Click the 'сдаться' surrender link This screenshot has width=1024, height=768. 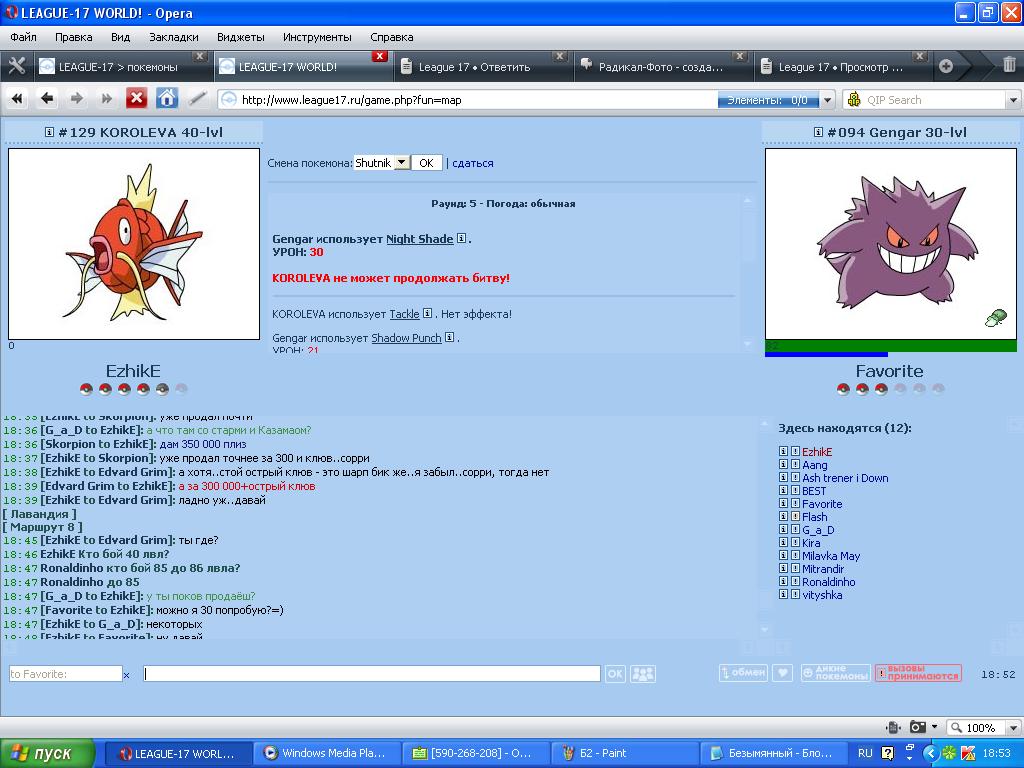[473, 163]
